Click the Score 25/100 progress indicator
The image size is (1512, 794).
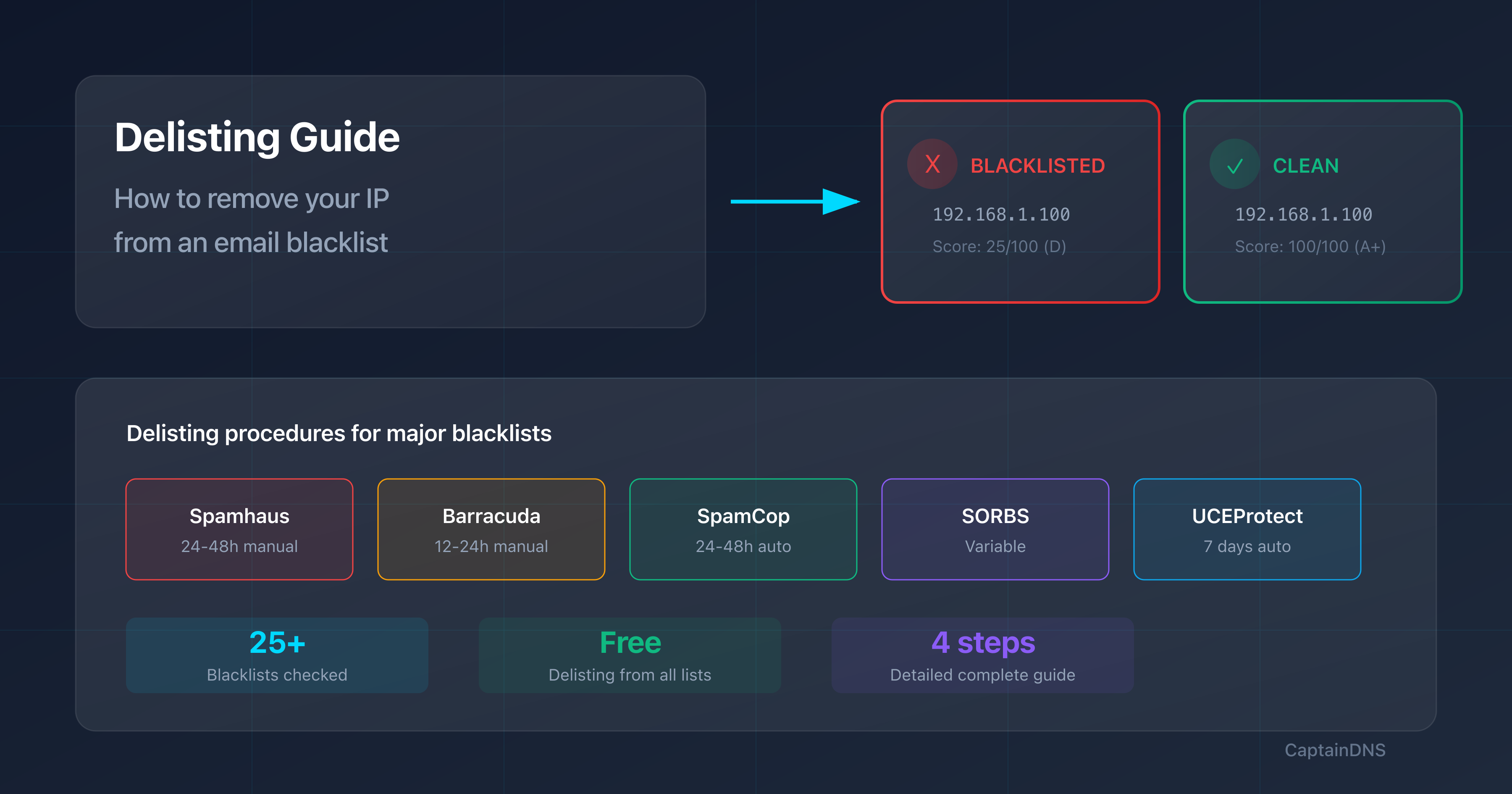999,246
